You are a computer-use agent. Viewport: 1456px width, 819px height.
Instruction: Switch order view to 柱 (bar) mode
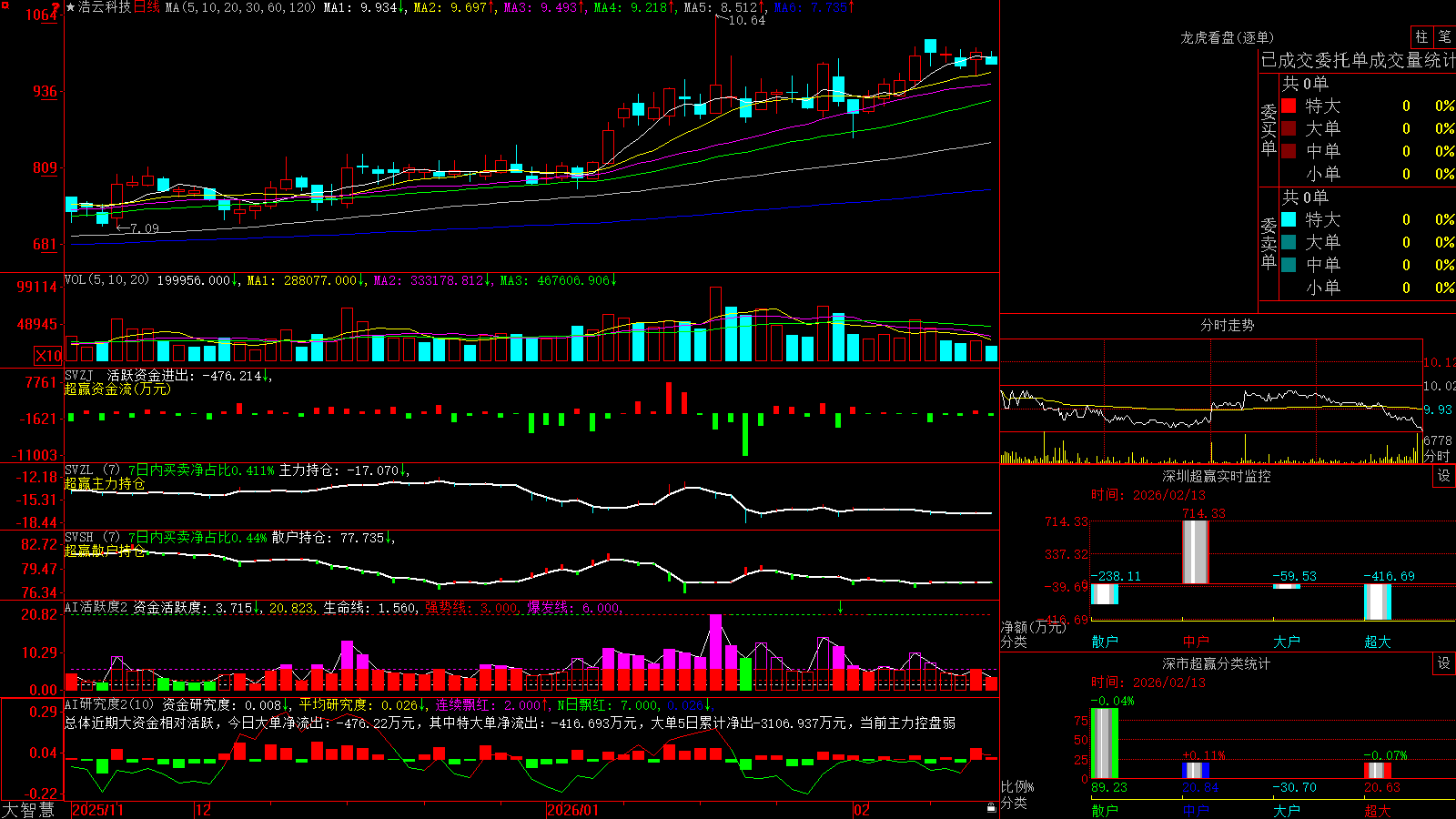1421,36
